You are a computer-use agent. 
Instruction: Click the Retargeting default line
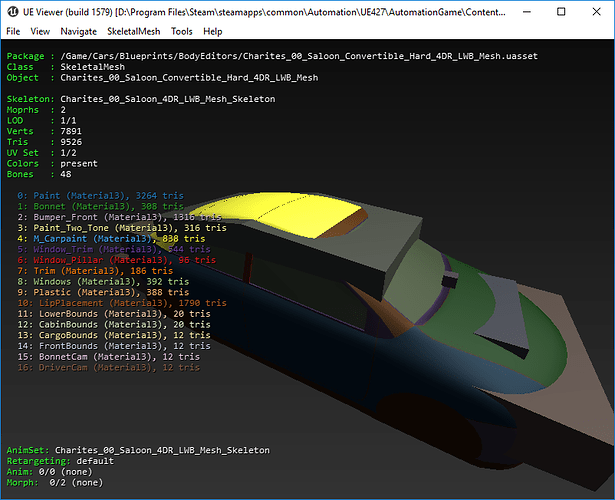tap(60, 461)
